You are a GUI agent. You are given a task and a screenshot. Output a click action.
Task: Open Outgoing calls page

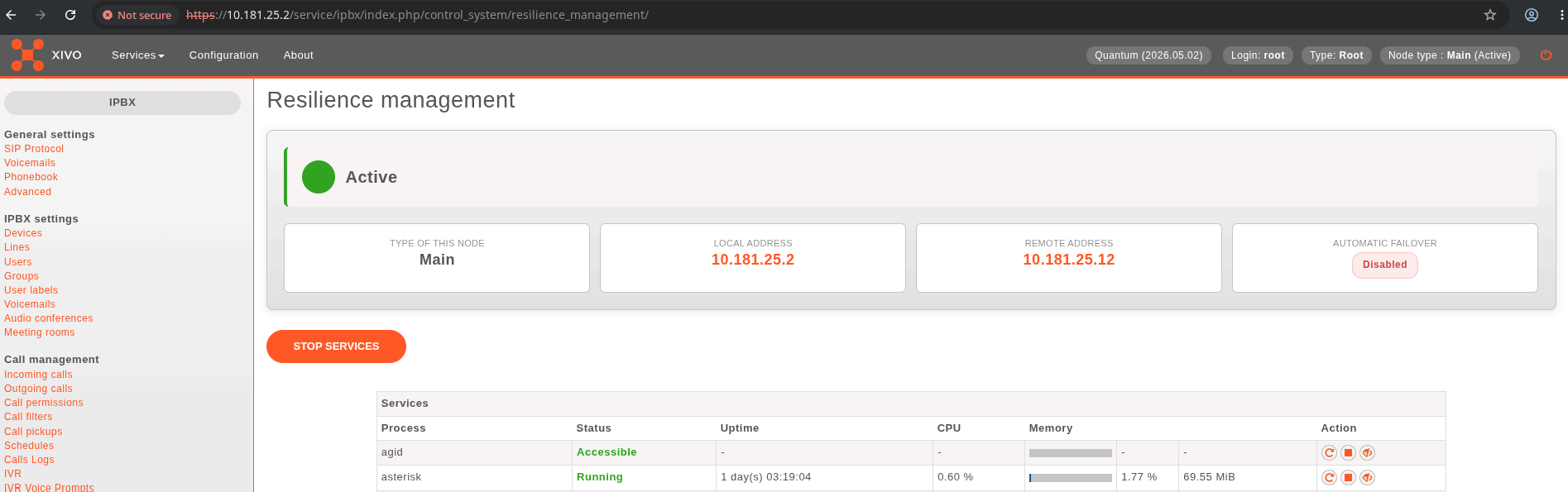pos(38,389)
